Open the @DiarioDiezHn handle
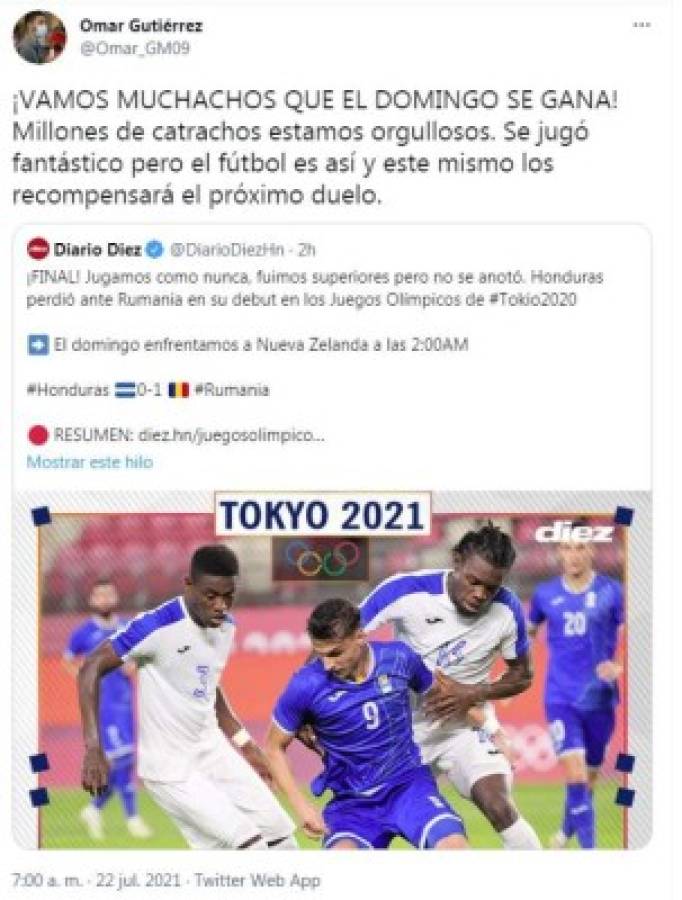 (x=228, y=250)
